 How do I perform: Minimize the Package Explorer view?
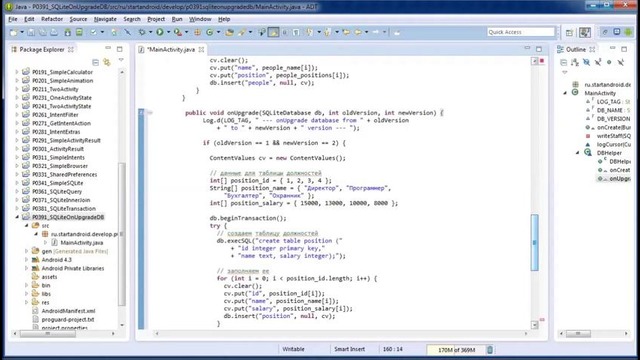click(x=108, y=49)
